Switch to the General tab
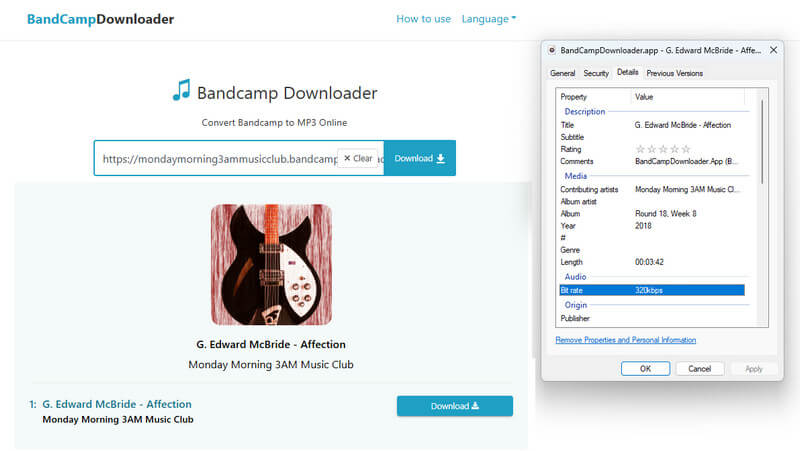 pos(563,73)
